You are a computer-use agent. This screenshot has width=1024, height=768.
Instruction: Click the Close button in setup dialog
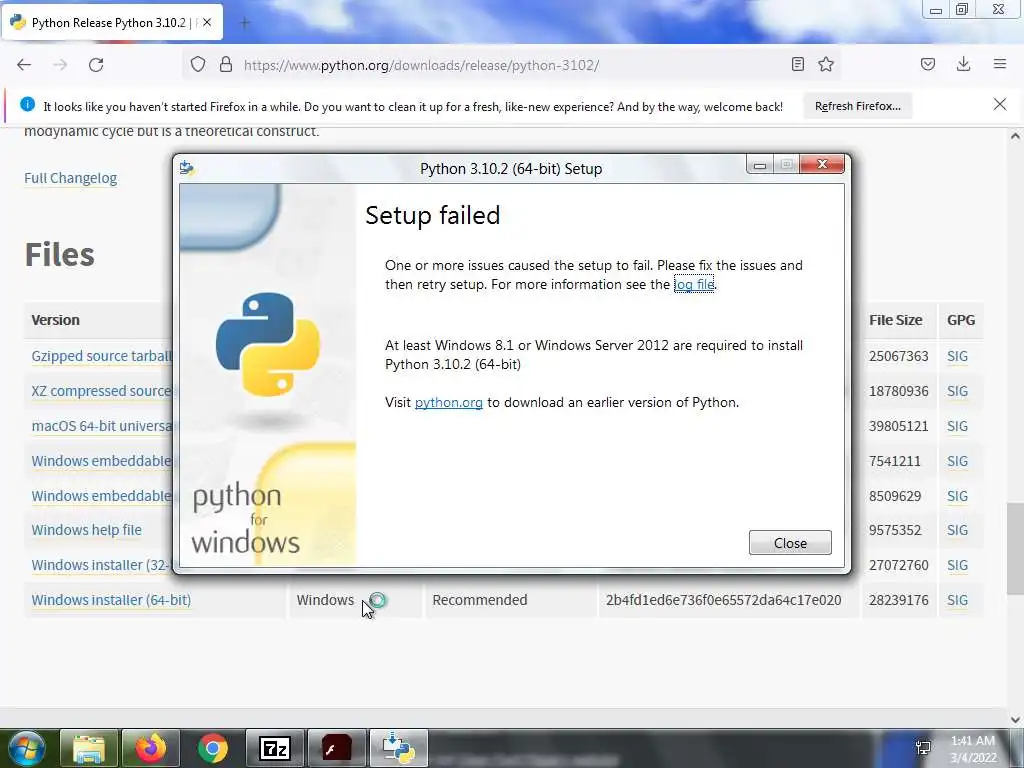tap(790, 543)
